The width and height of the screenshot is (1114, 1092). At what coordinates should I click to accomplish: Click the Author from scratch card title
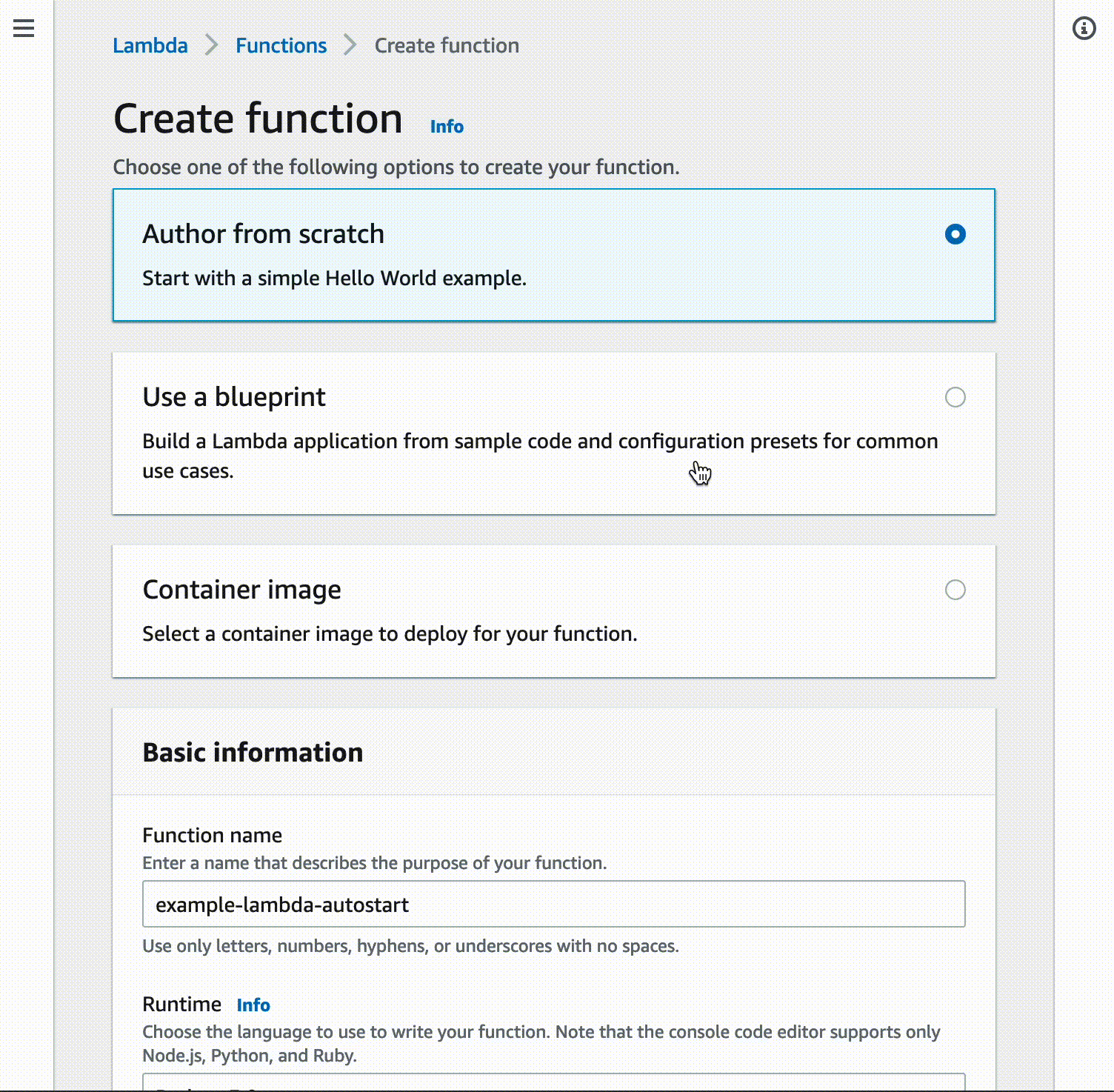(x=263, y=234)
